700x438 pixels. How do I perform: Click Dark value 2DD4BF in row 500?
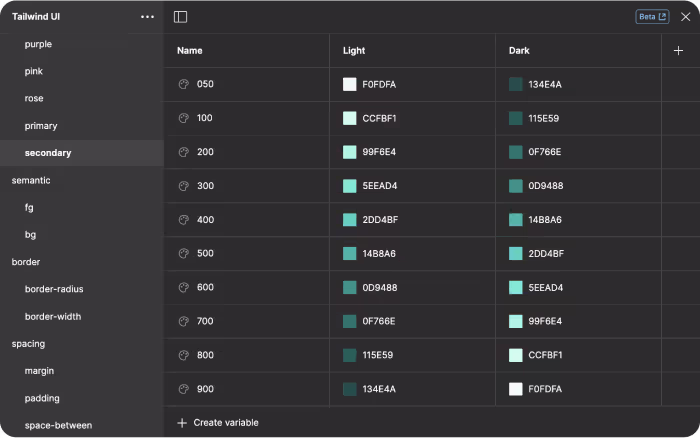click(x=546, y=254)
